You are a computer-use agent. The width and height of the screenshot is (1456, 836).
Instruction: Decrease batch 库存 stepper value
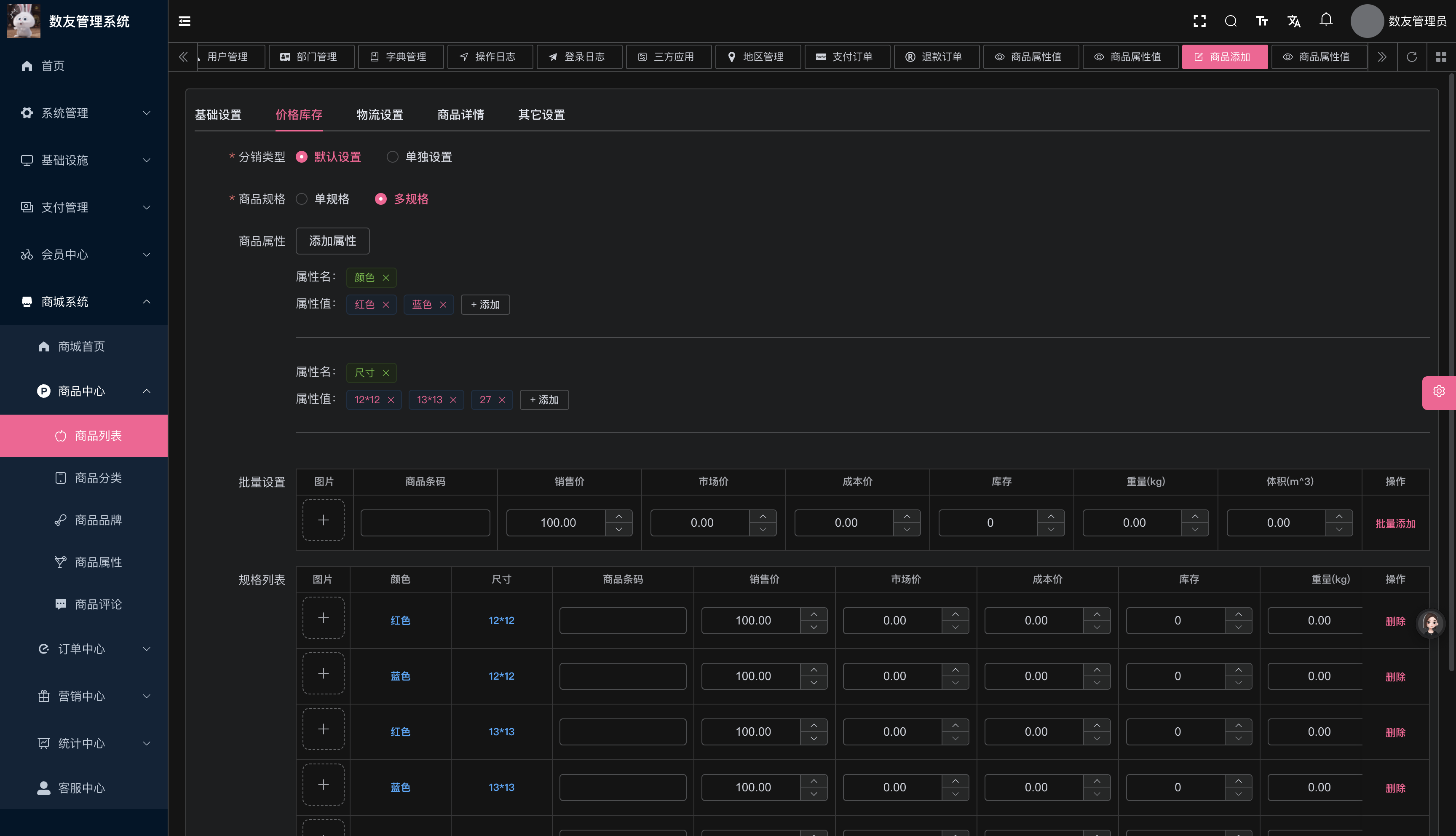pos(1052,530)
